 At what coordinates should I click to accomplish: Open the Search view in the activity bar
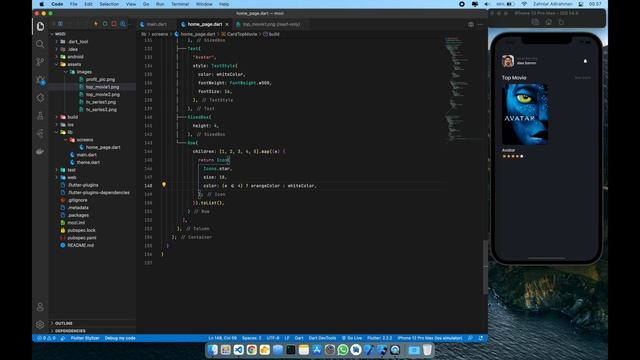pos(40,44)
